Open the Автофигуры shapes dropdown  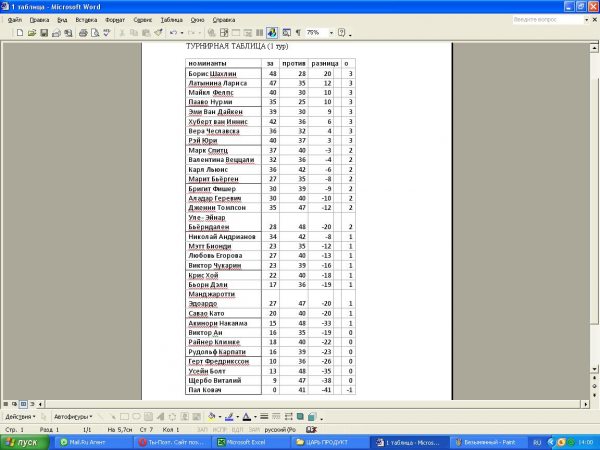(x=73, y=416)
